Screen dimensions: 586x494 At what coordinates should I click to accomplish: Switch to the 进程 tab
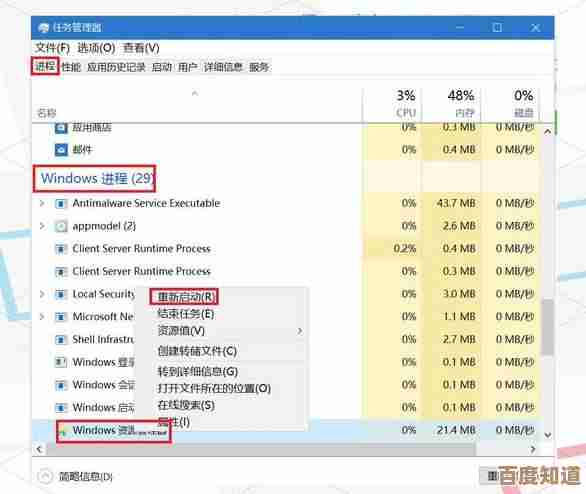coord(45,67)
